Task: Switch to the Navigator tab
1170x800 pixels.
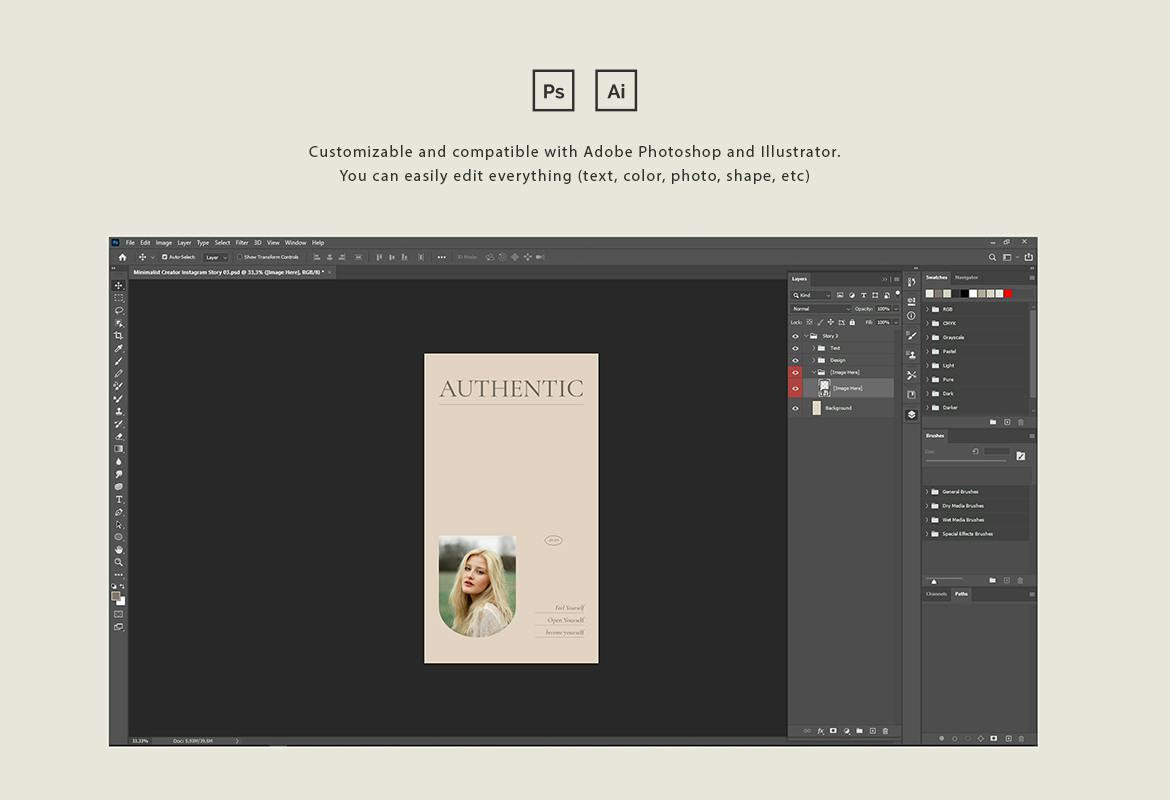Action: (x=967, y=278)
